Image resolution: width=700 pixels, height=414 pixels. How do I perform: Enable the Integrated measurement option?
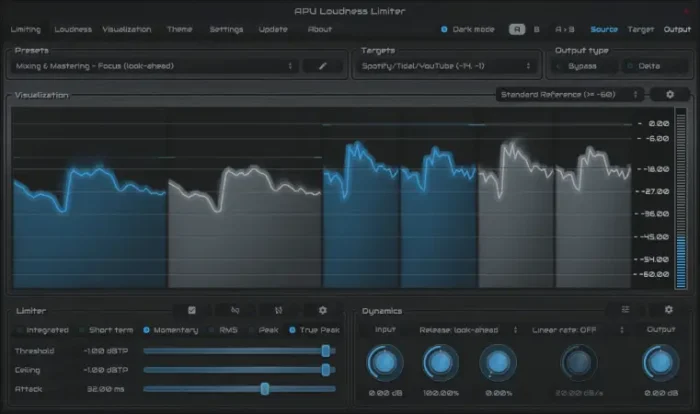pyautogui.click(x=18, y=330)
